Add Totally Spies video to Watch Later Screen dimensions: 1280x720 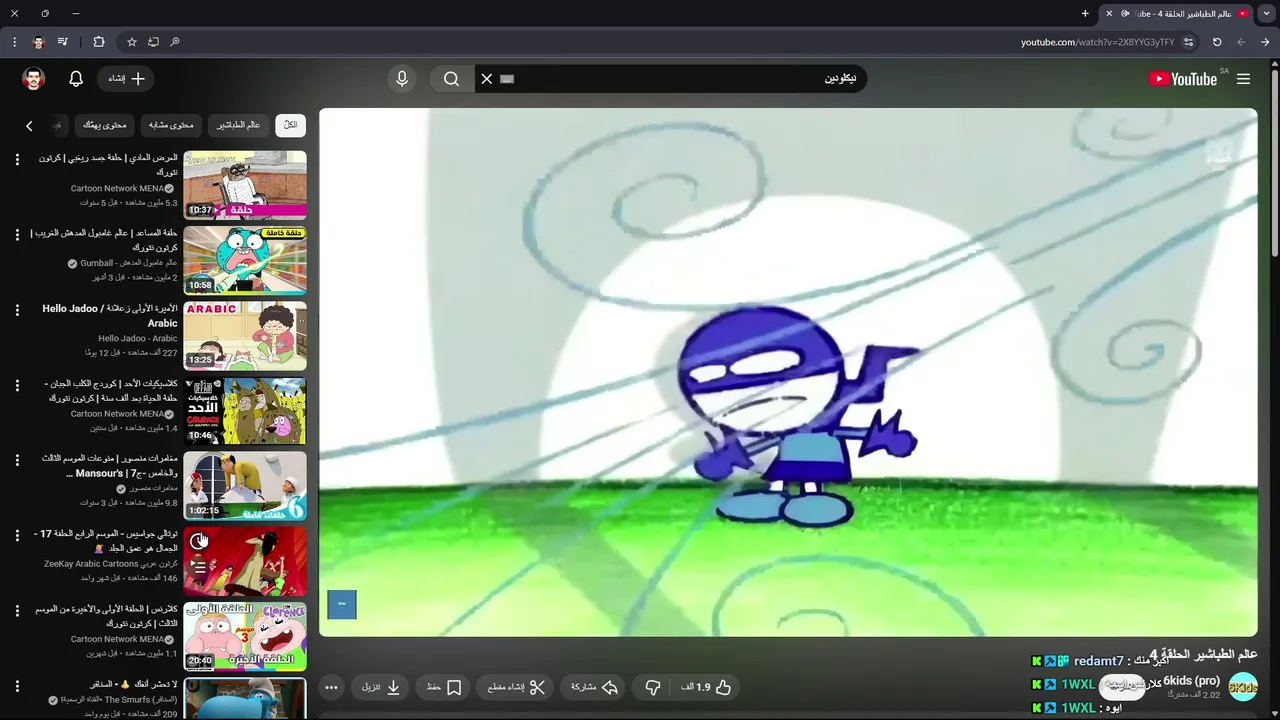[199, 542]
